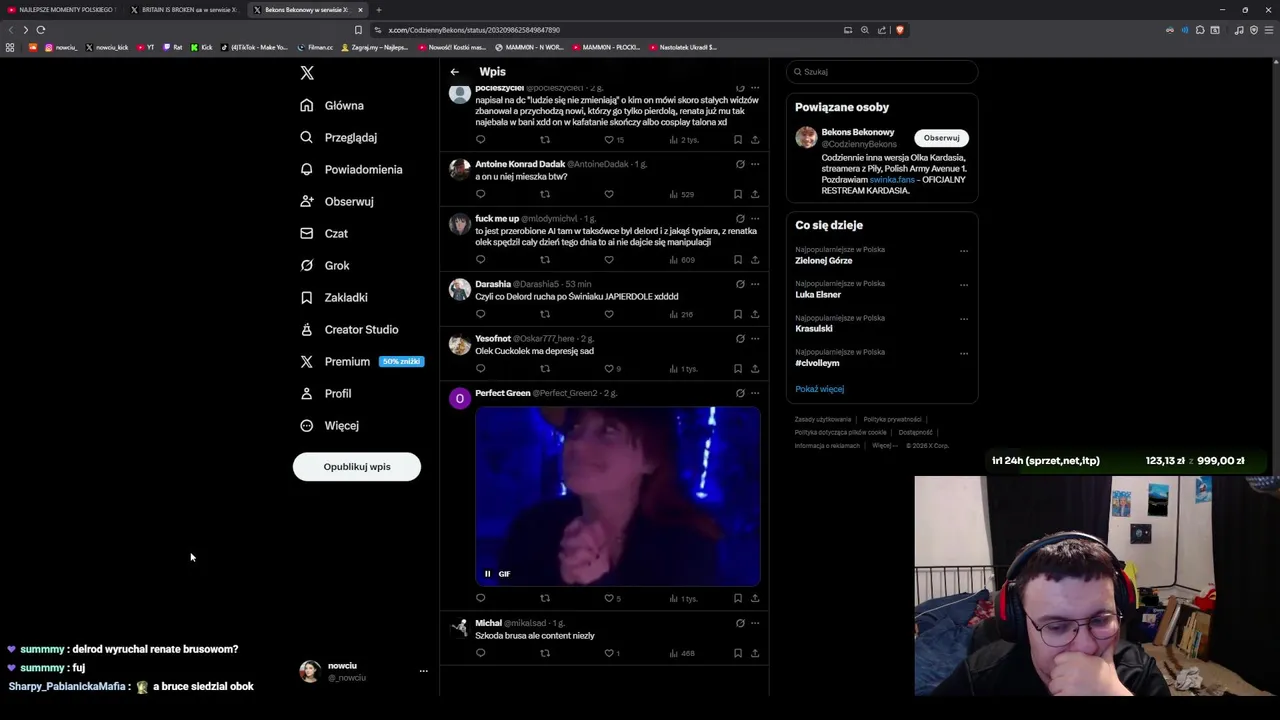Viewport: 1280px width, 720px height.
Task: Open Darashia's profile avatar
Action: (460, 290)
